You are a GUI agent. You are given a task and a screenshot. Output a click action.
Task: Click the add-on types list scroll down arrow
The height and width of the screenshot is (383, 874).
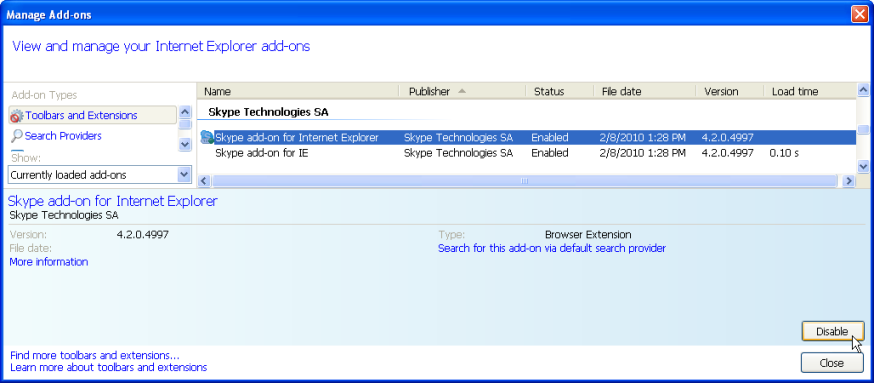click(185, 144)
